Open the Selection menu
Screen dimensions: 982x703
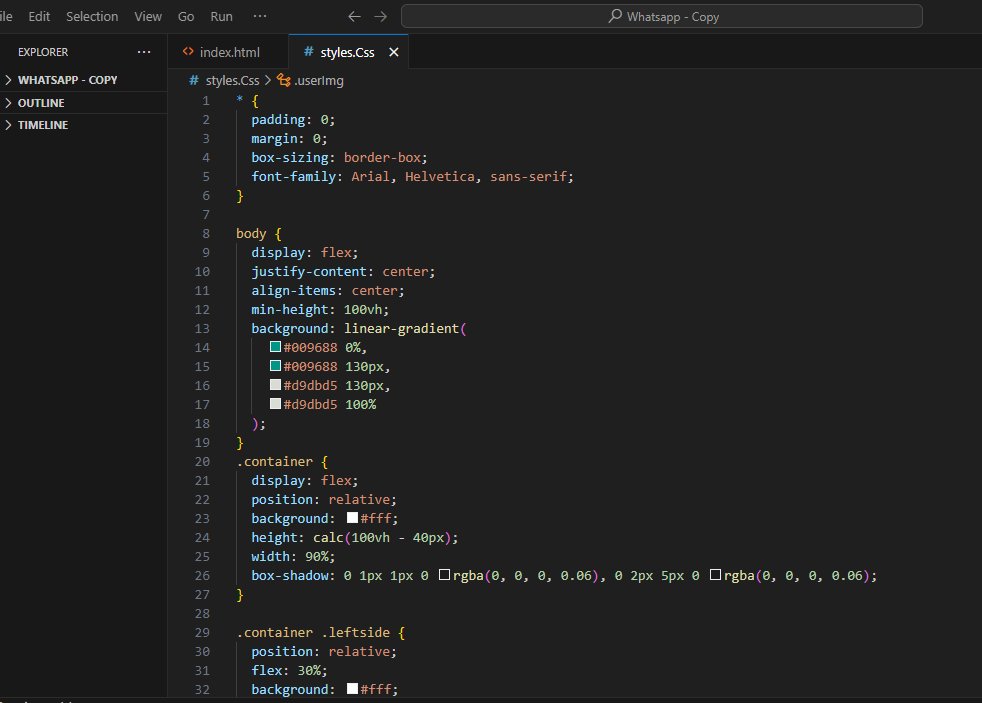click(x=92, y=16)
